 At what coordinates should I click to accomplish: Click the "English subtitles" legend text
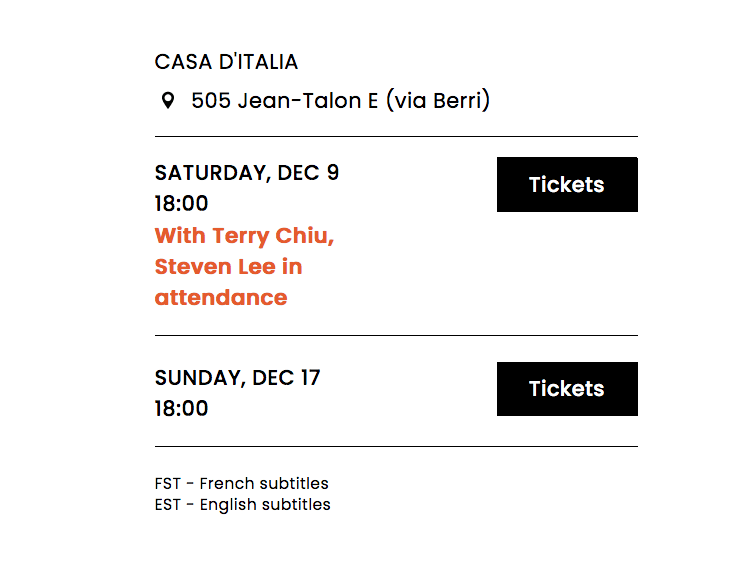click(x=265, y=505)
